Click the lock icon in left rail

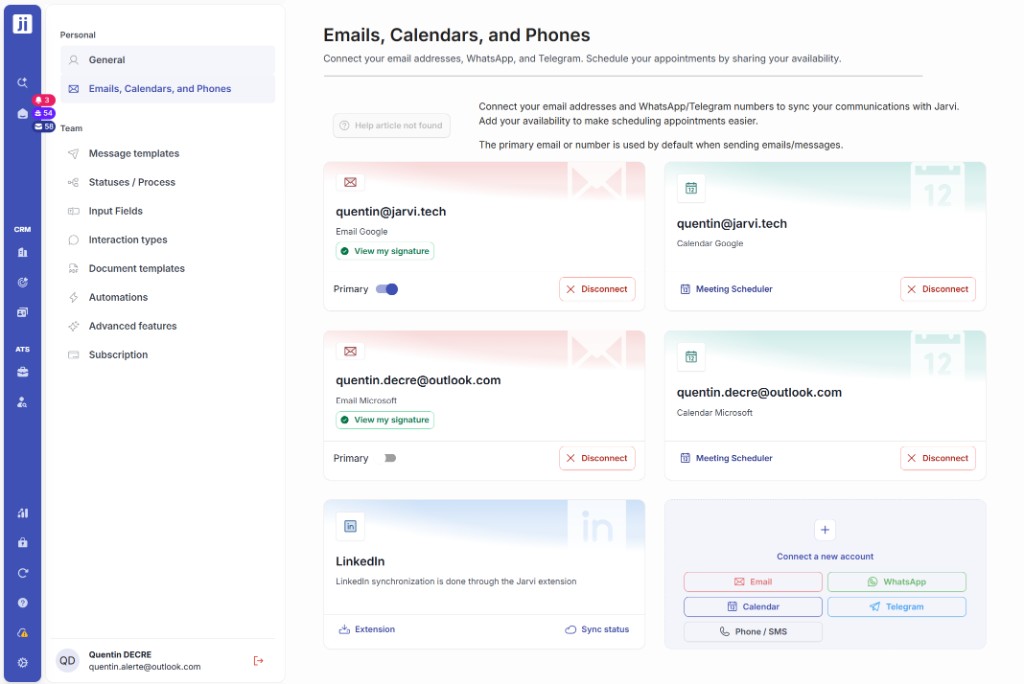pos(22,543)
